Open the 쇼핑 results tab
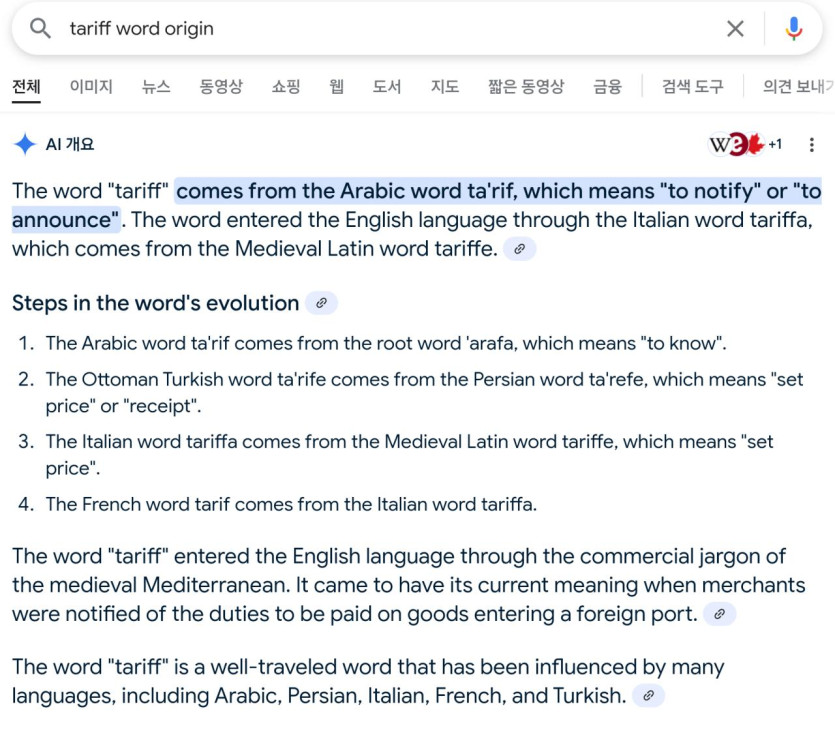The height and width of the screenshot is (739, 835). tap(286, 87)
